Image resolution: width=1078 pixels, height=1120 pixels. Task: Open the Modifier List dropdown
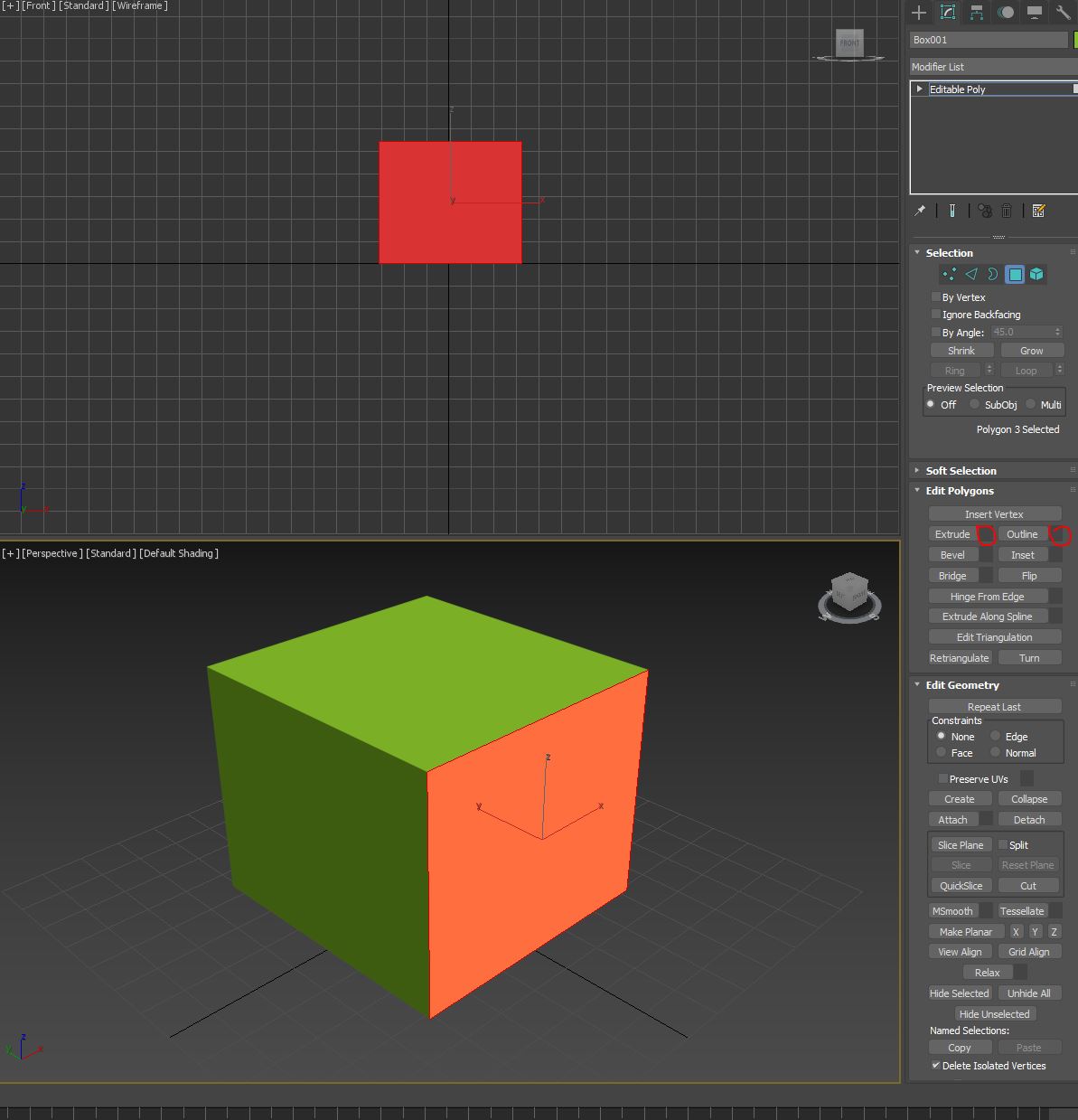click(993, 67)
